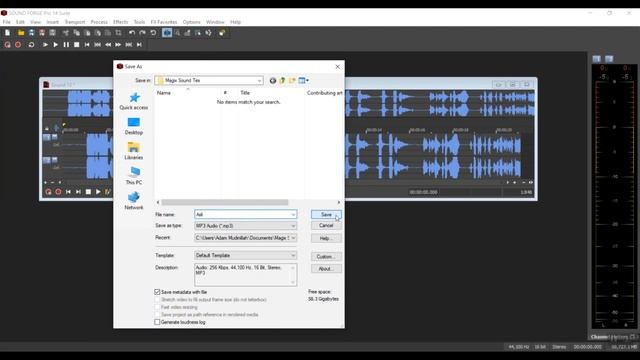Click the Record button in transport toolbar
The width and height of the screenshot is (640, 360).
18,44
